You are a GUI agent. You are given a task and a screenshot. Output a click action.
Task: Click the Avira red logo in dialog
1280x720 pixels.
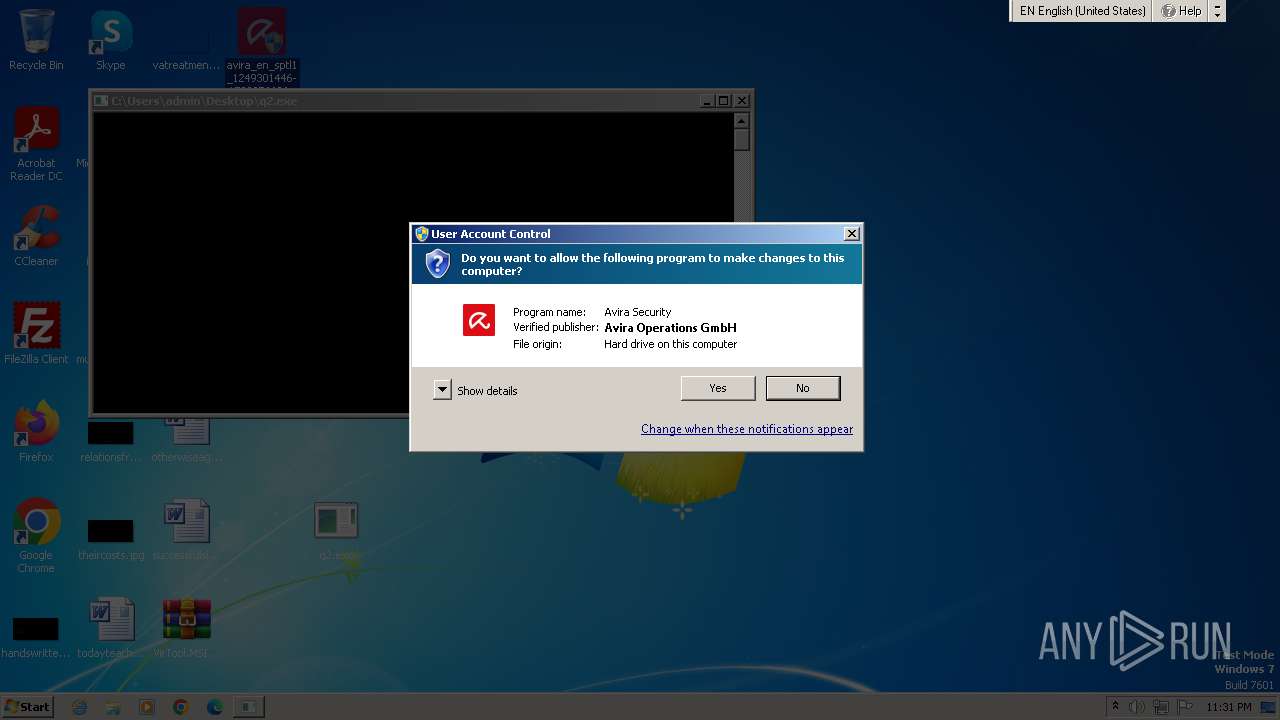[x=479, y=320]
